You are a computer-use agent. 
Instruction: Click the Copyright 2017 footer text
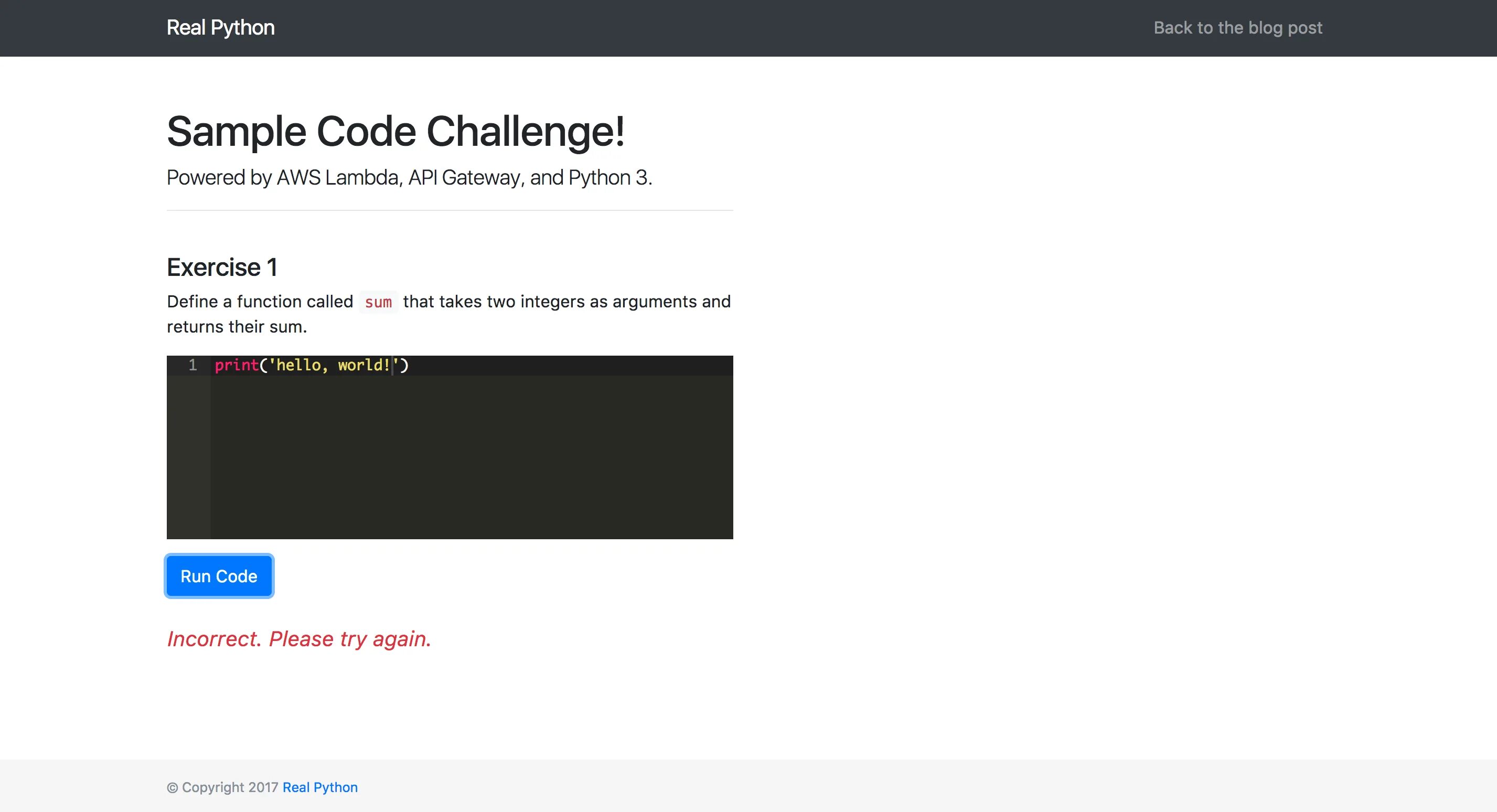[230, 787]
